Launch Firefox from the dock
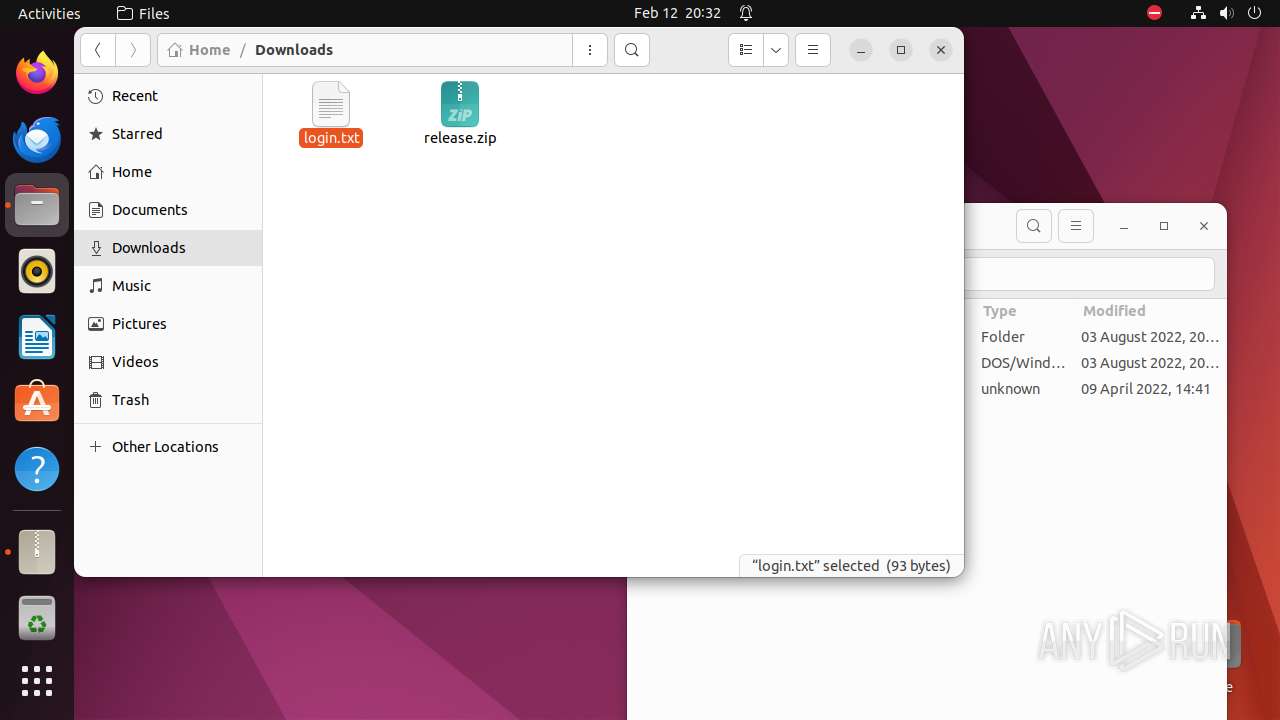The image size is (1280, 720). (x=37, y=73)
